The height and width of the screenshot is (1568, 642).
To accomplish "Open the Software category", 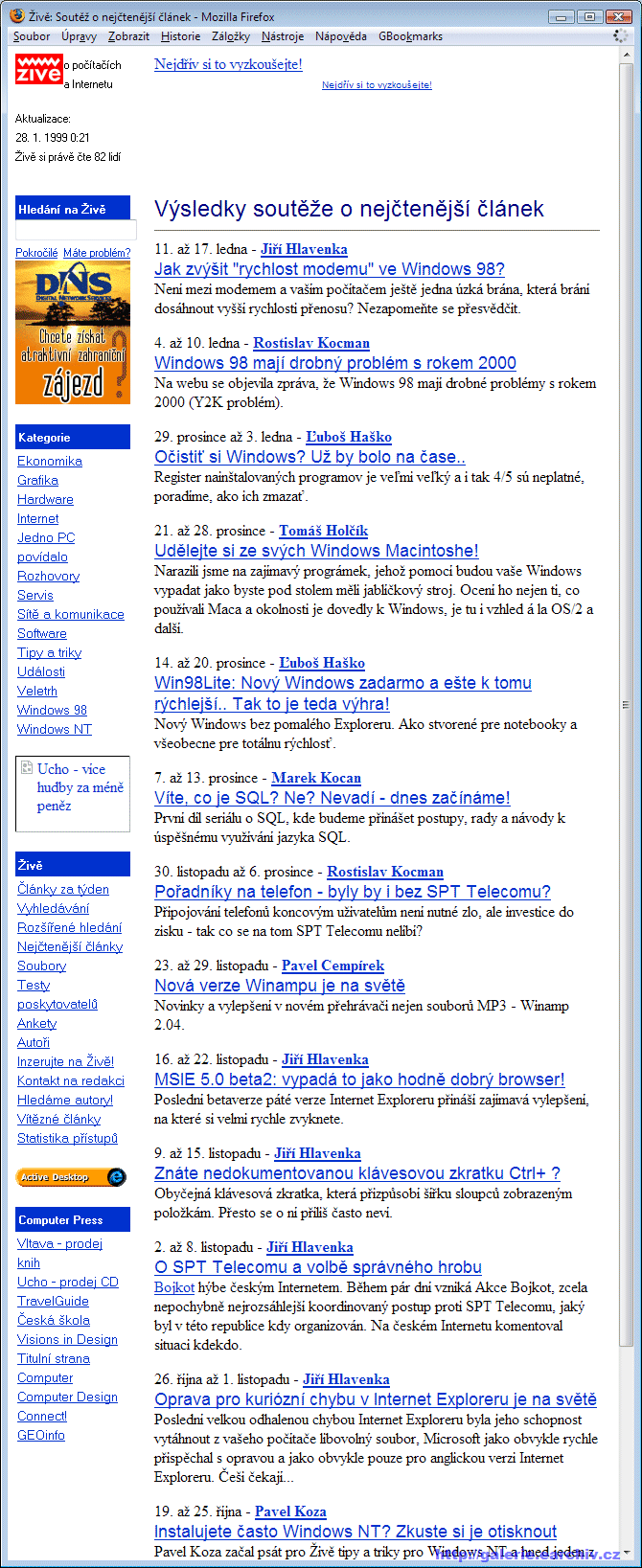I will pos(42,633).
